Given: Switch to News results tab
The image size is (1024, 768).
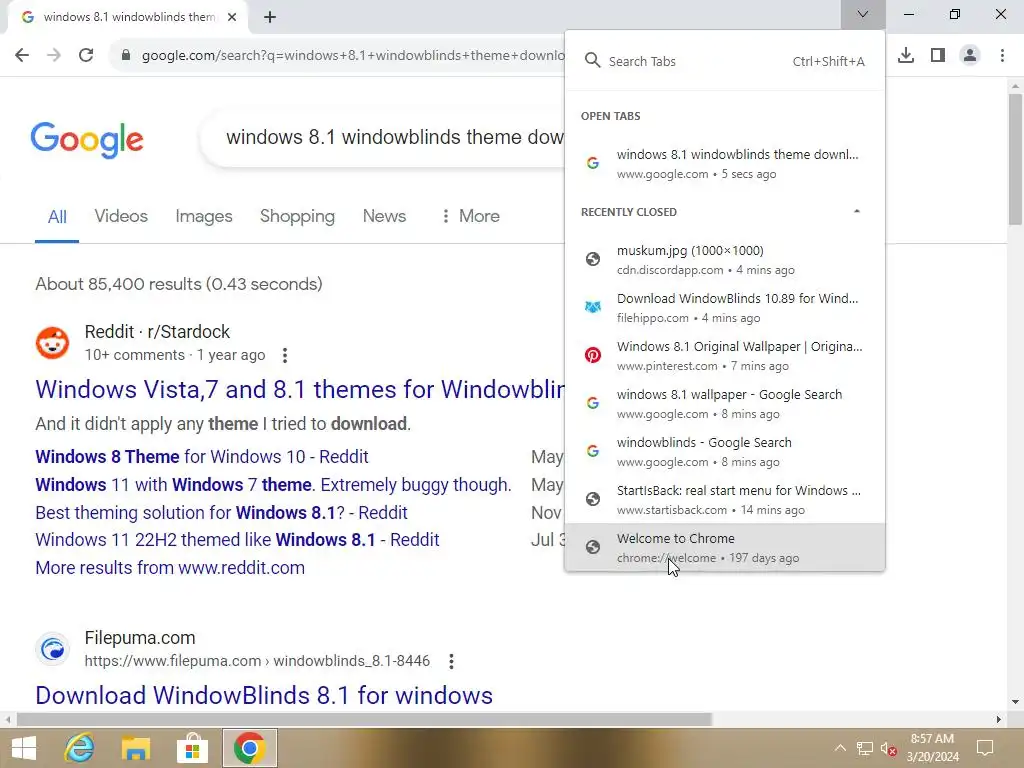Looking at the screenshot, I should (x=384, y=216).
